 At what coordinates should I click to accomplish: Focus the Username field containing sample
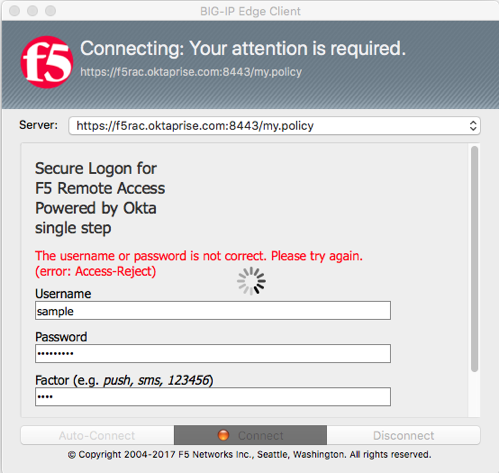click(x=213, y=311)
